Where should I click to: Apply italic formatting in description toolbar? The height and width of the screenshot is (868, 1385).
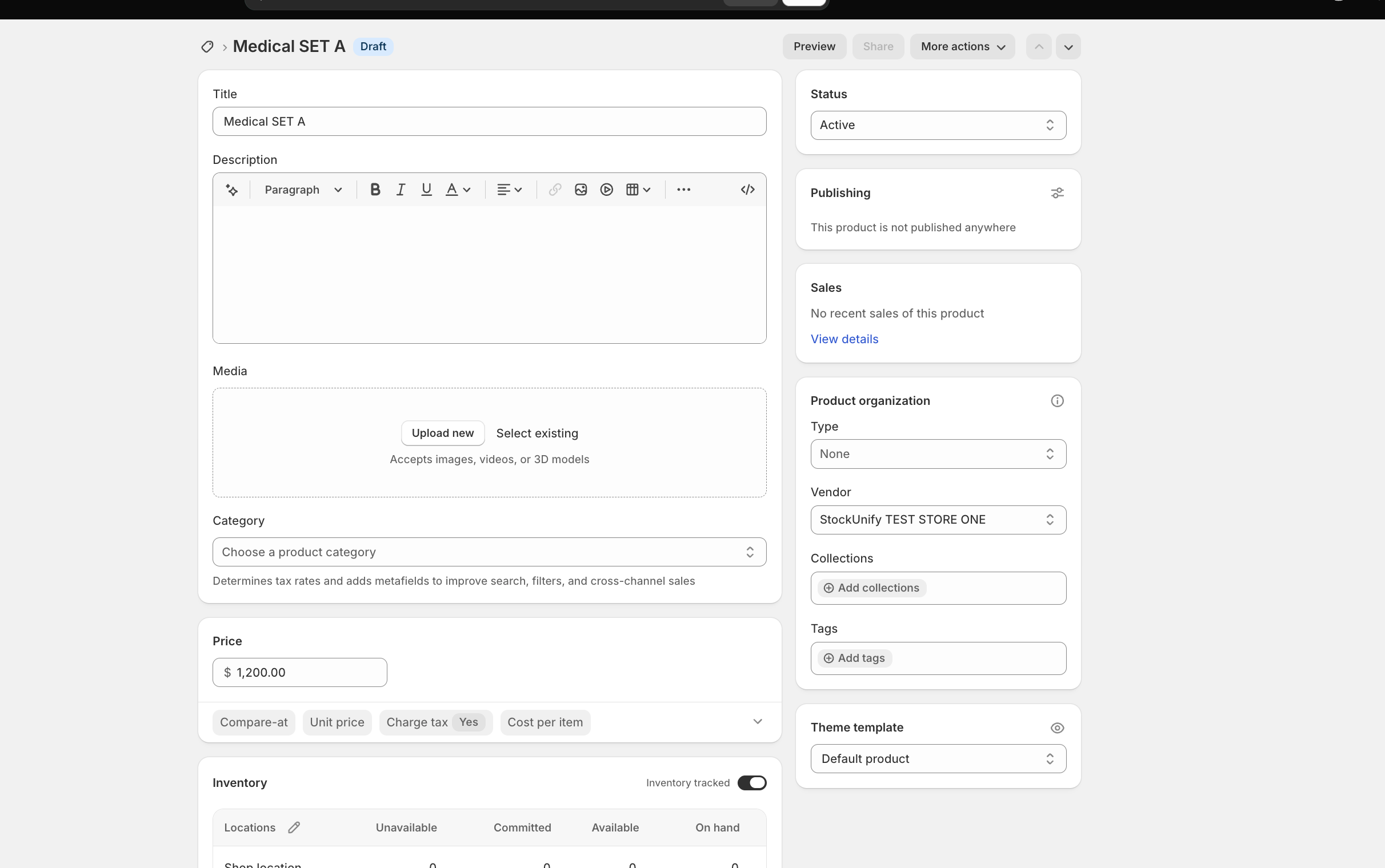coord(401,190)
